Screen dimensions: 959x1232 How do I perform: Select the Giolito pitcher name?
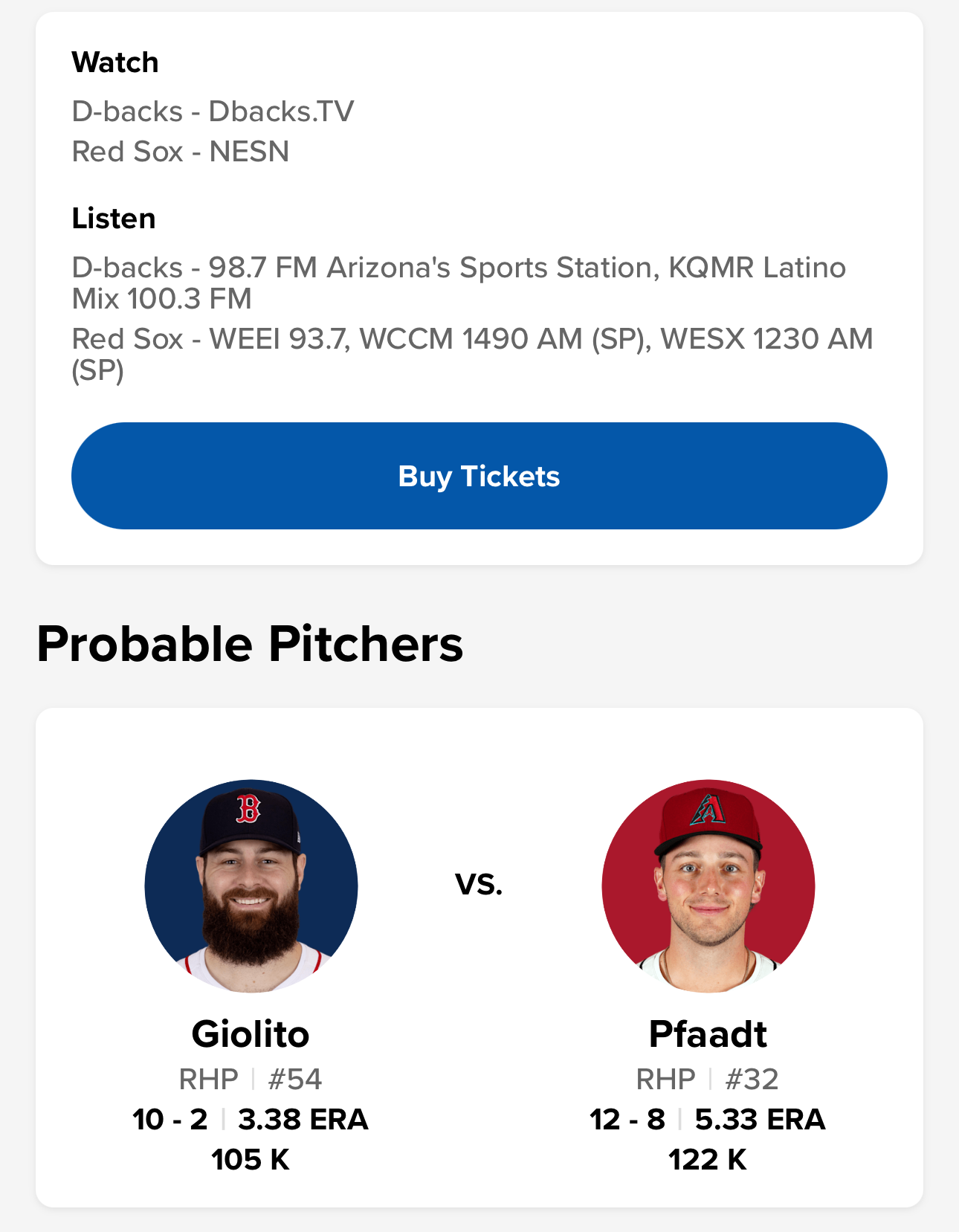point(251,1034)
